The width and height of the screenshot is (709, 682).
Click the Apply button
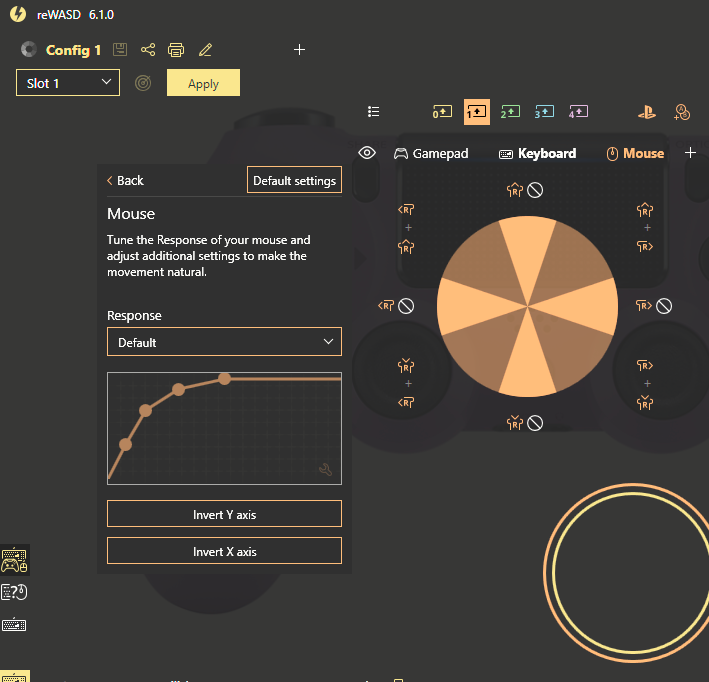203,83
